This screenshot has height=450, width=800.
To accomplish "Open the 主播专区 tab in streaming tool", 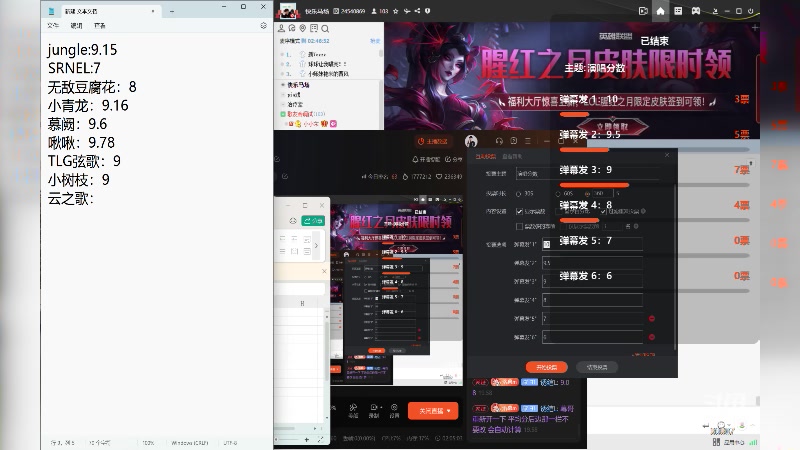I will point(432,141).
